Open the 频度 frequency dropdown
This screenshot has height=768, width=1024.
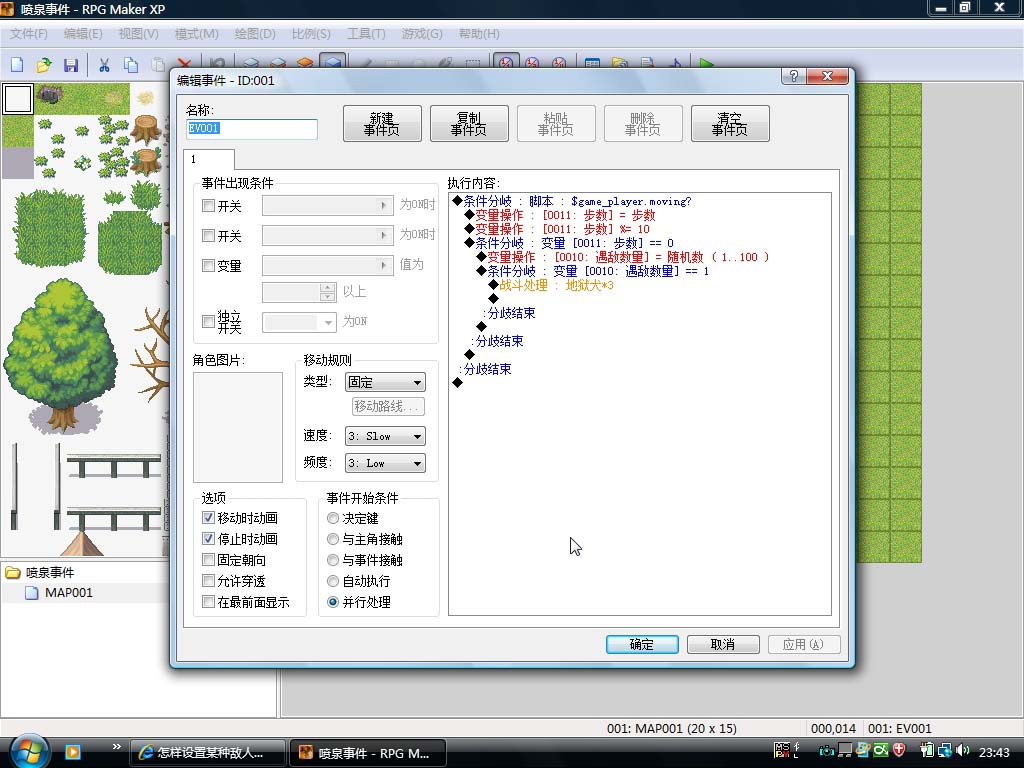(385, 463)
